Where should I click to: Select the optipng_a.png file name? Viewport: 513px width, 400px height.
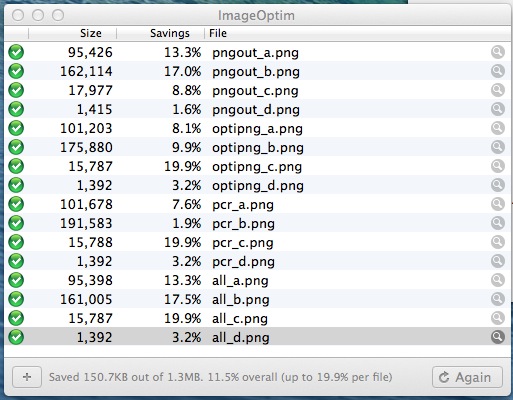(x=257, y=129)
